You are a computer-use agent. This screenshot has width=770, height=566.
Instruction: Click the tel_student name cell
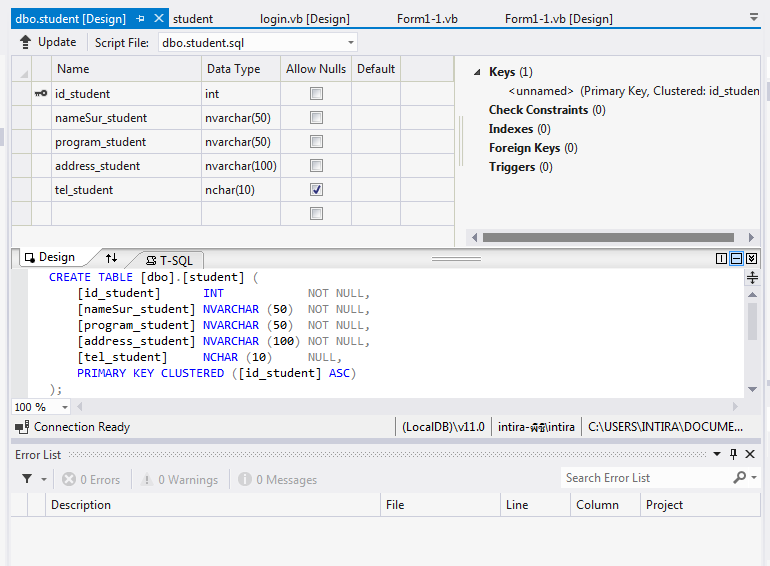pos(126,189)
